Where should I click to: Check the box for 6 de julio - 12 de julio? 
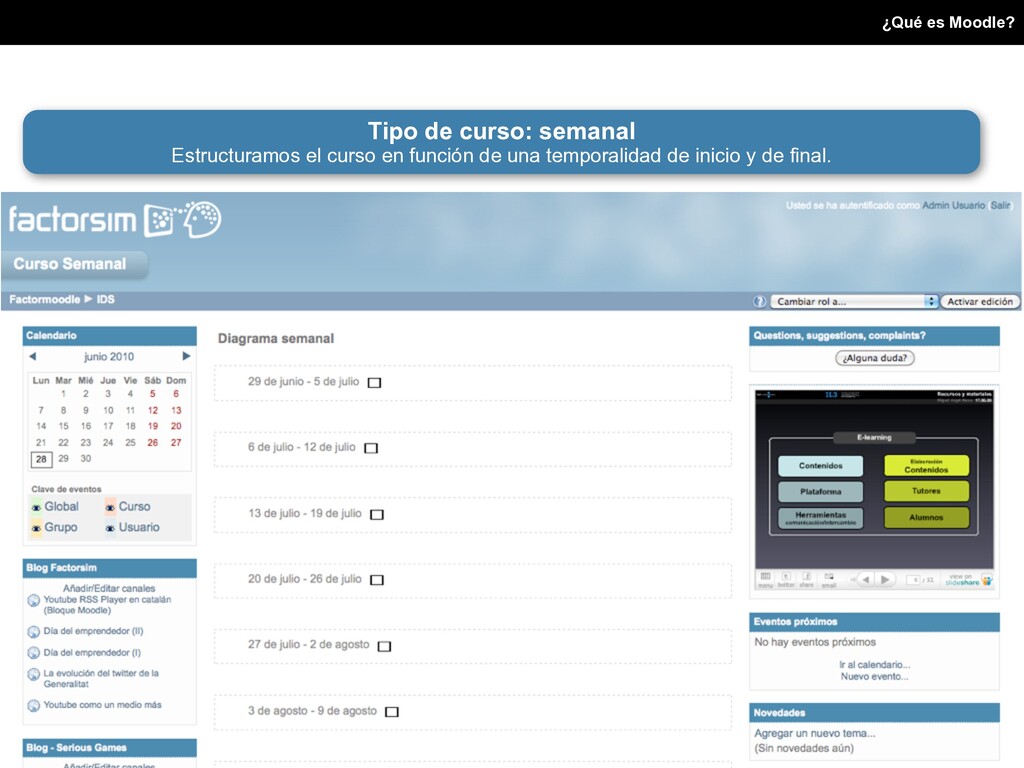point(371,448)
